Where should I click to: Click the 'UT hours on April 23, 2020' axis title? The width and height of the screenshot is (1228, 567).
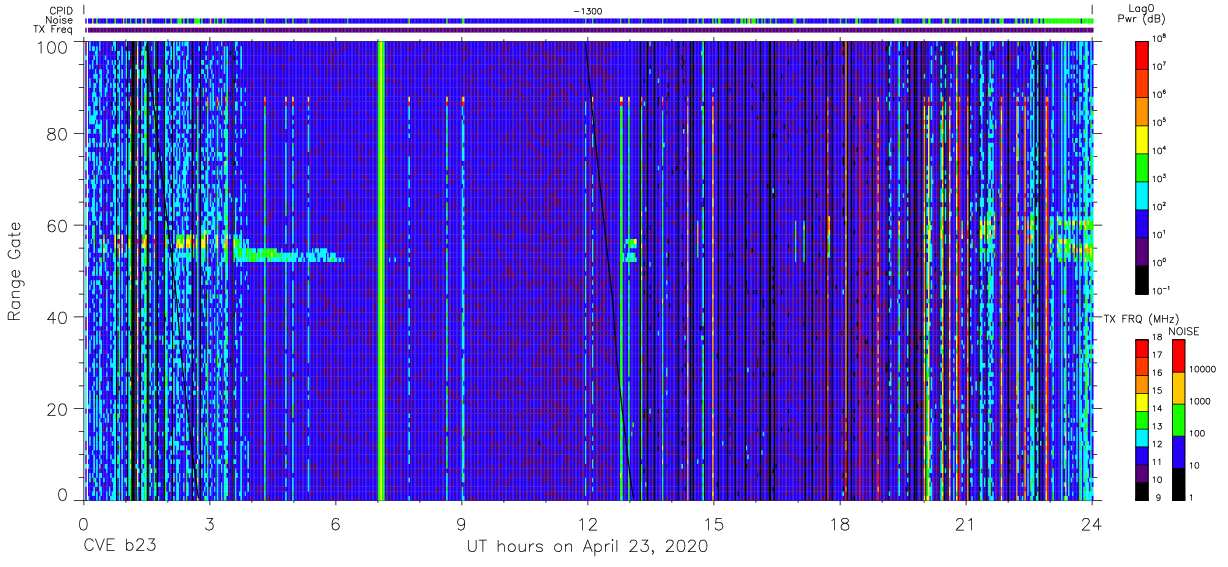coord(587,547)
